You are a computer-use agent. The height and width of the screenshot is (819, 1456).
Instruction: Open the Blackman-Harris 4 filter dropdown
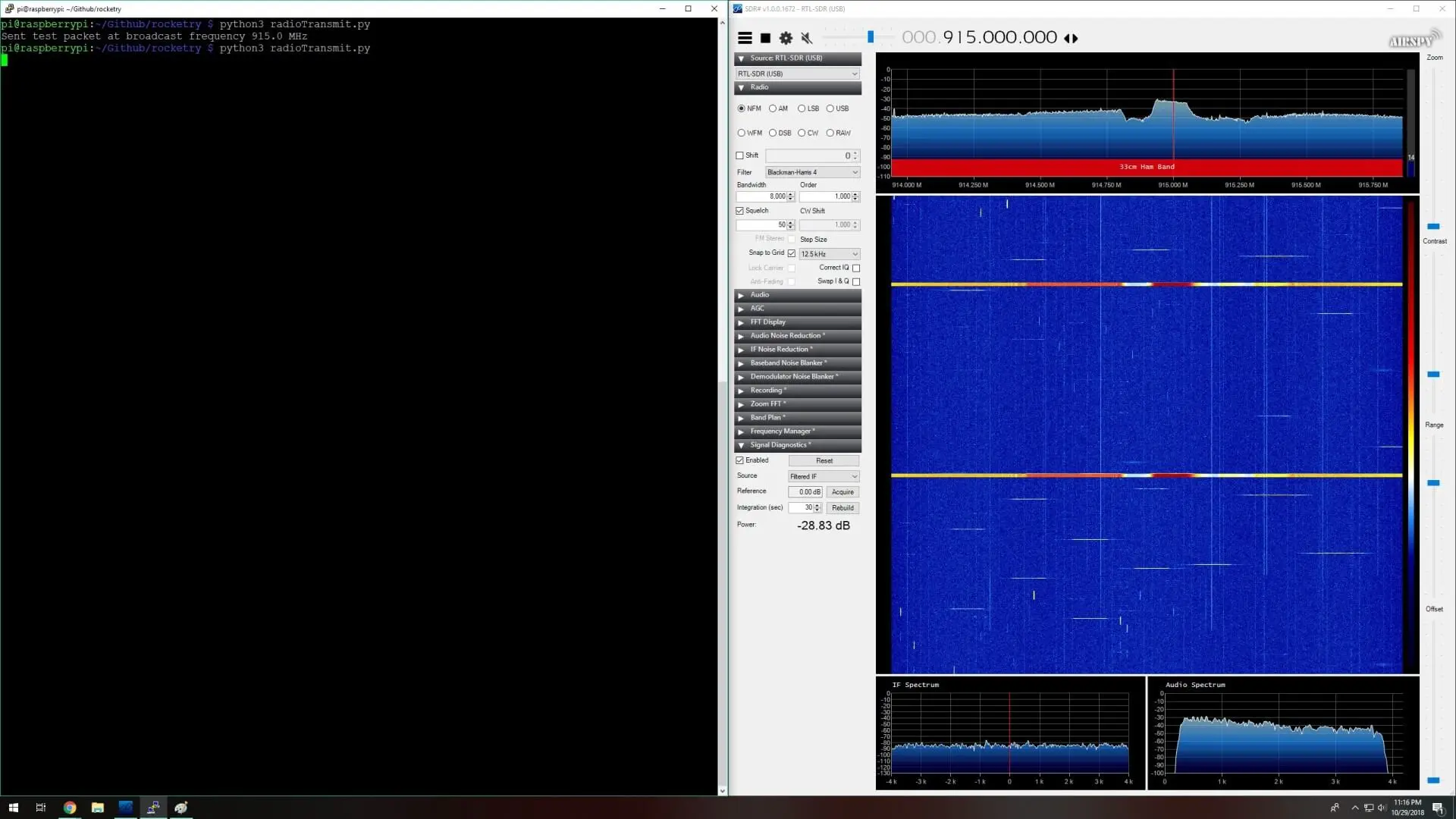point(812,172)
